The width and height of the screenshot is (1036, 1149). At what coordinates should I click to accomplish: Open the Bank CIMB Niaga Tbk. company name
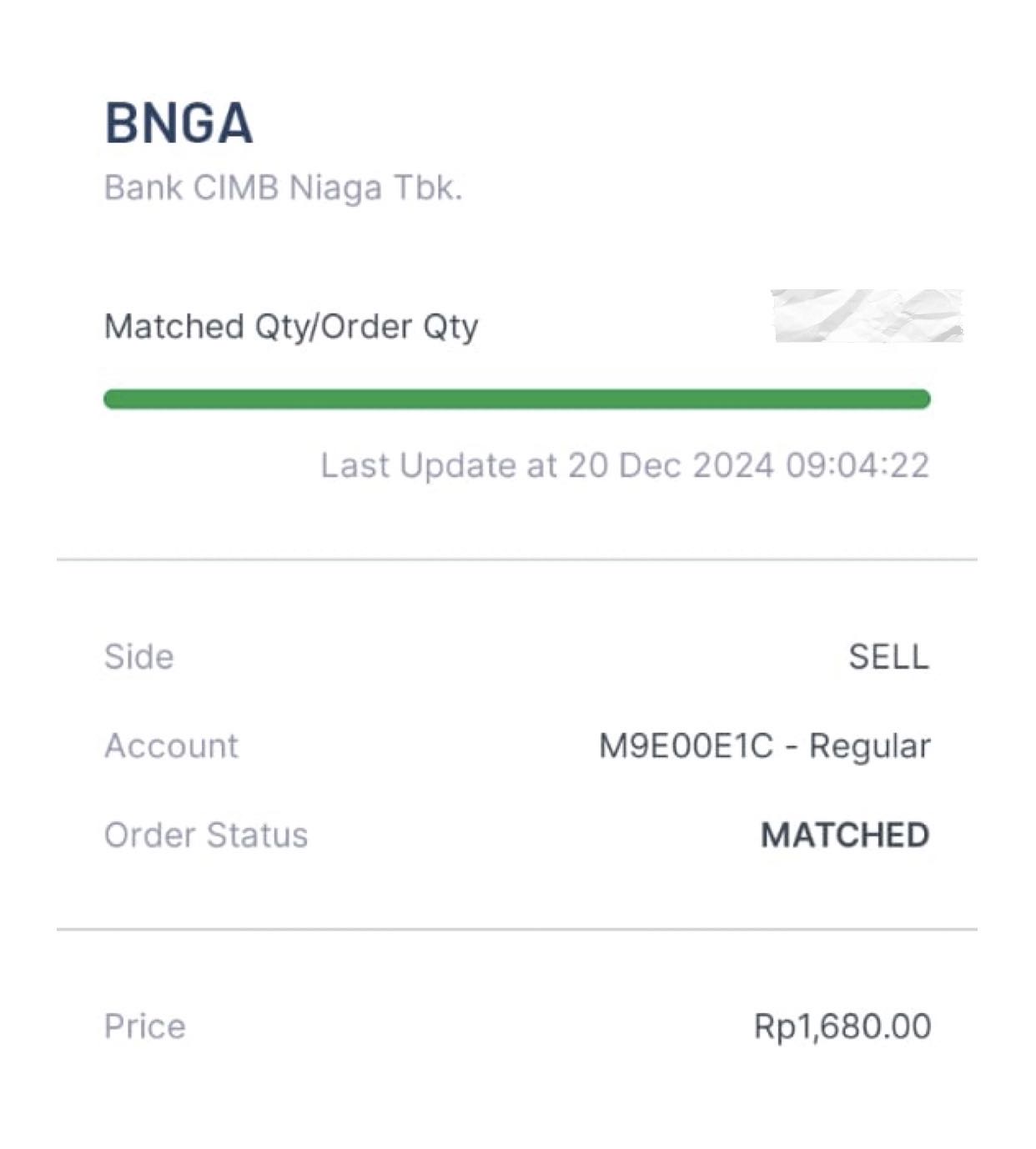click(x=283, y=188)
